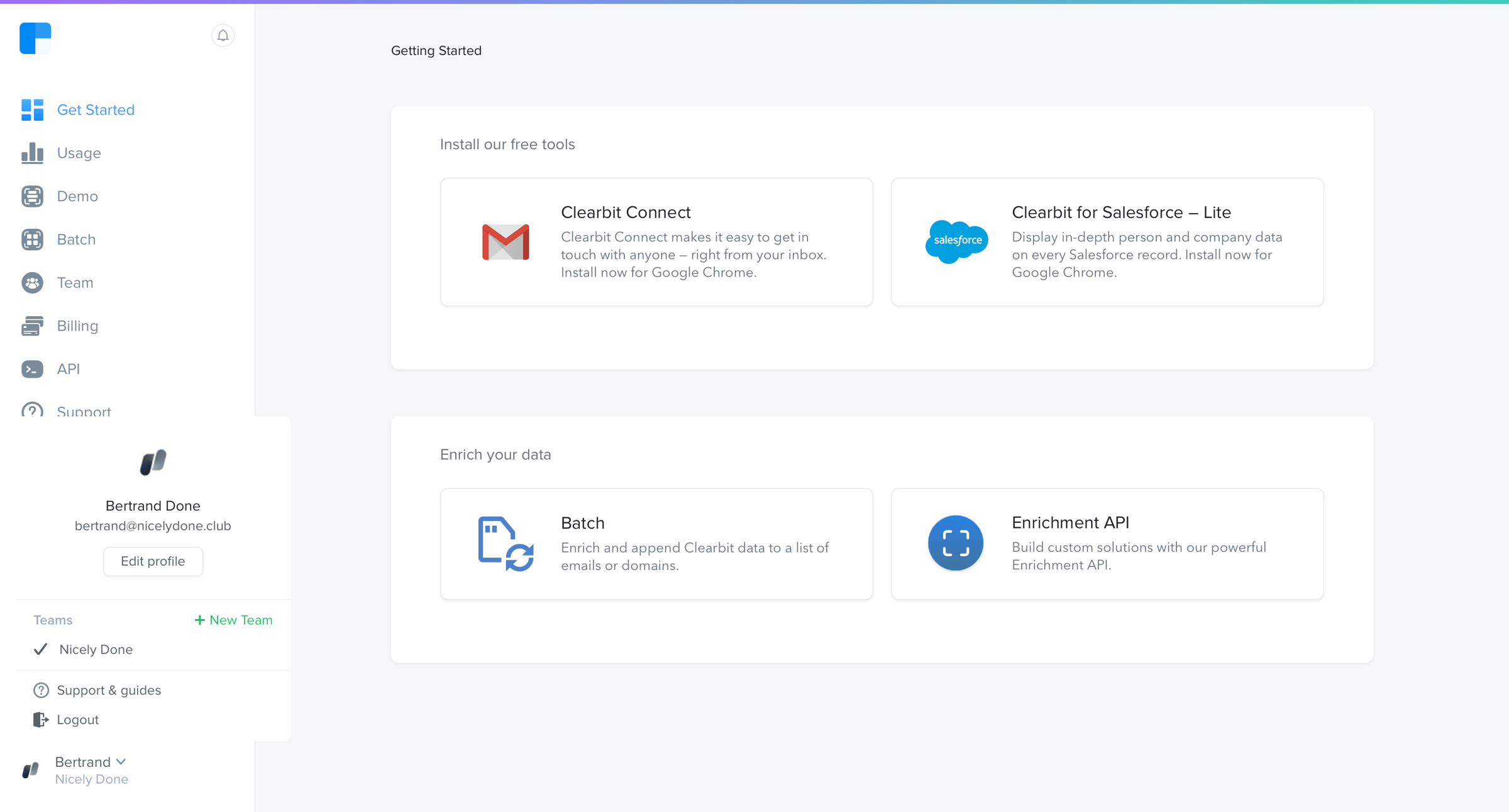Click the Demo sidebar icon
Screen dimensions: 1509x812
(x=32, y=196)
